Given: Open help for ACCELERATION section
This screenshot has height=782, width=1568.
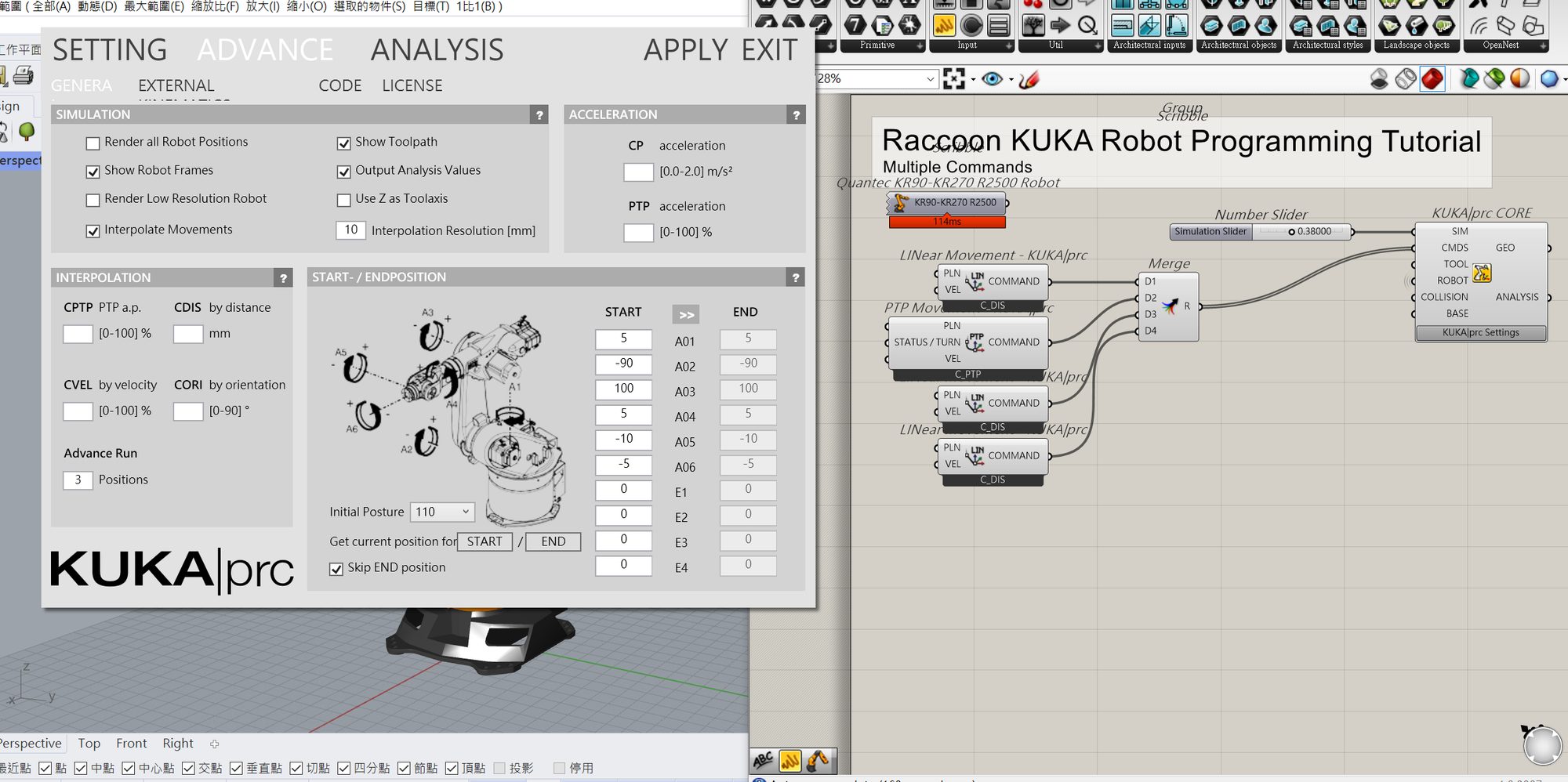Looking at the screenshot, I should tap(796, 114).
